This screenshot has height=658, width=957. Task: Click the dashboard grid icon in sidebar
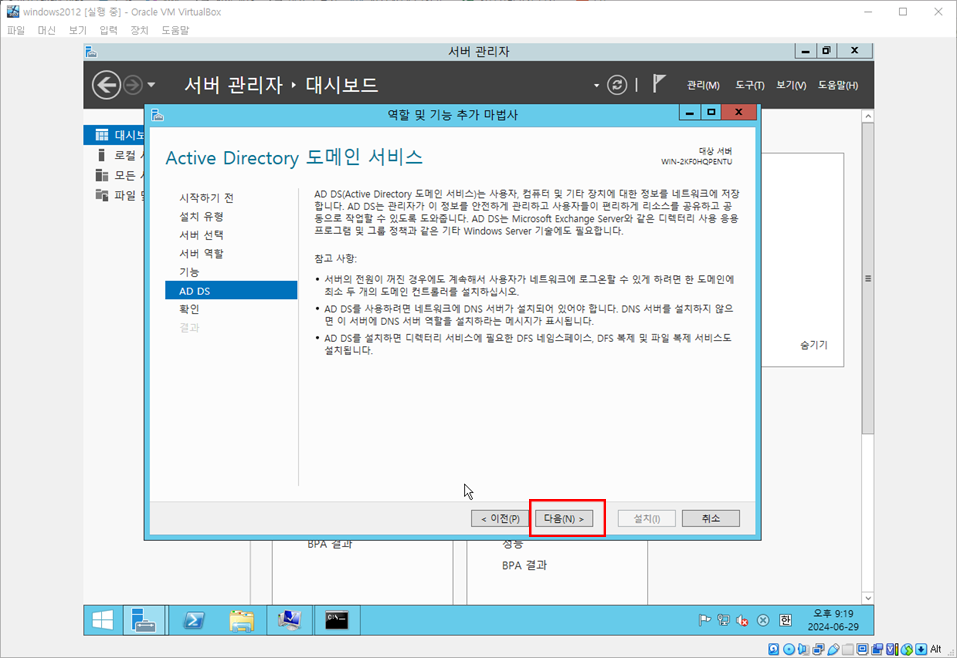[102, 135]
